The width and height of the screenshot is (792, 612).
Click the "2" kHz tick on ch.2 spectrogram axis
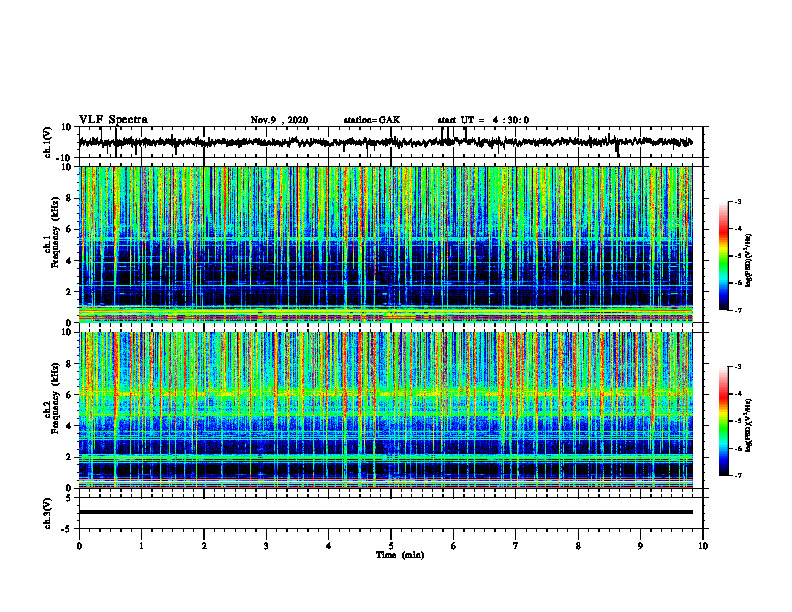click(69, 457)
